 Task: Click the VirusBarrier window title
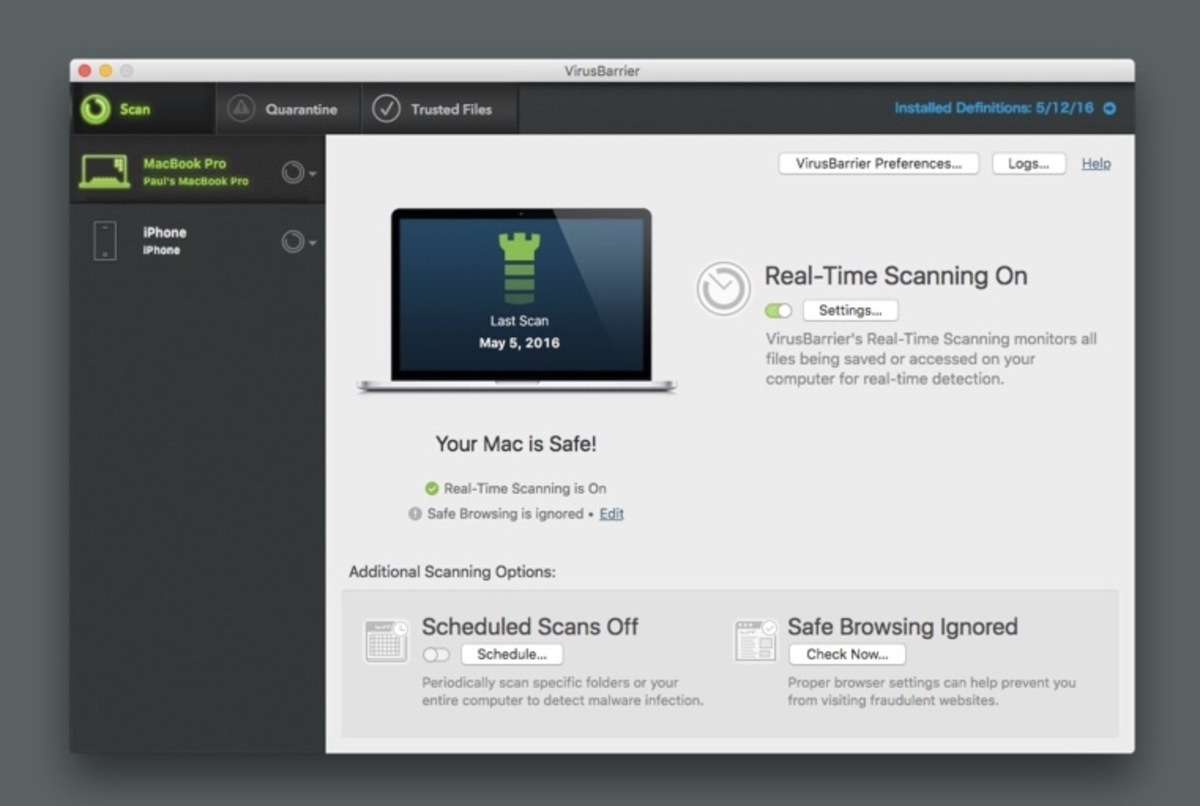tap(602, 71)
